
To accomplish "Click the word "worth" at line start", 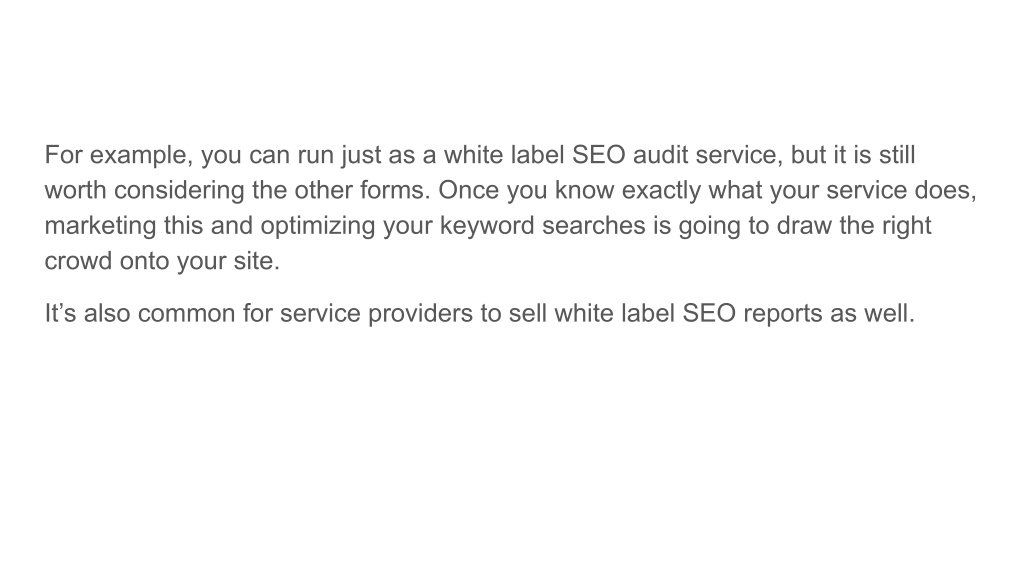I will (x=75, y=191).
